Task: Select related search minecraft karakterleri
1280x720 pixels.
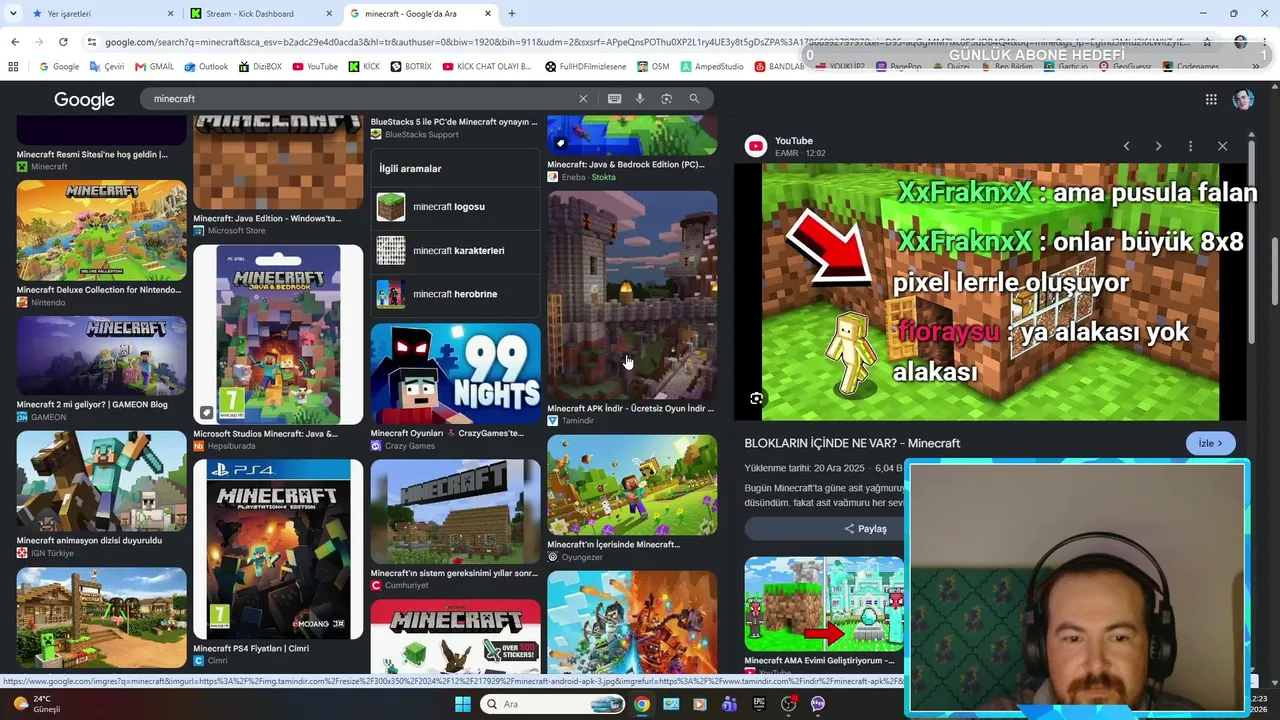Action: (455, 250)
